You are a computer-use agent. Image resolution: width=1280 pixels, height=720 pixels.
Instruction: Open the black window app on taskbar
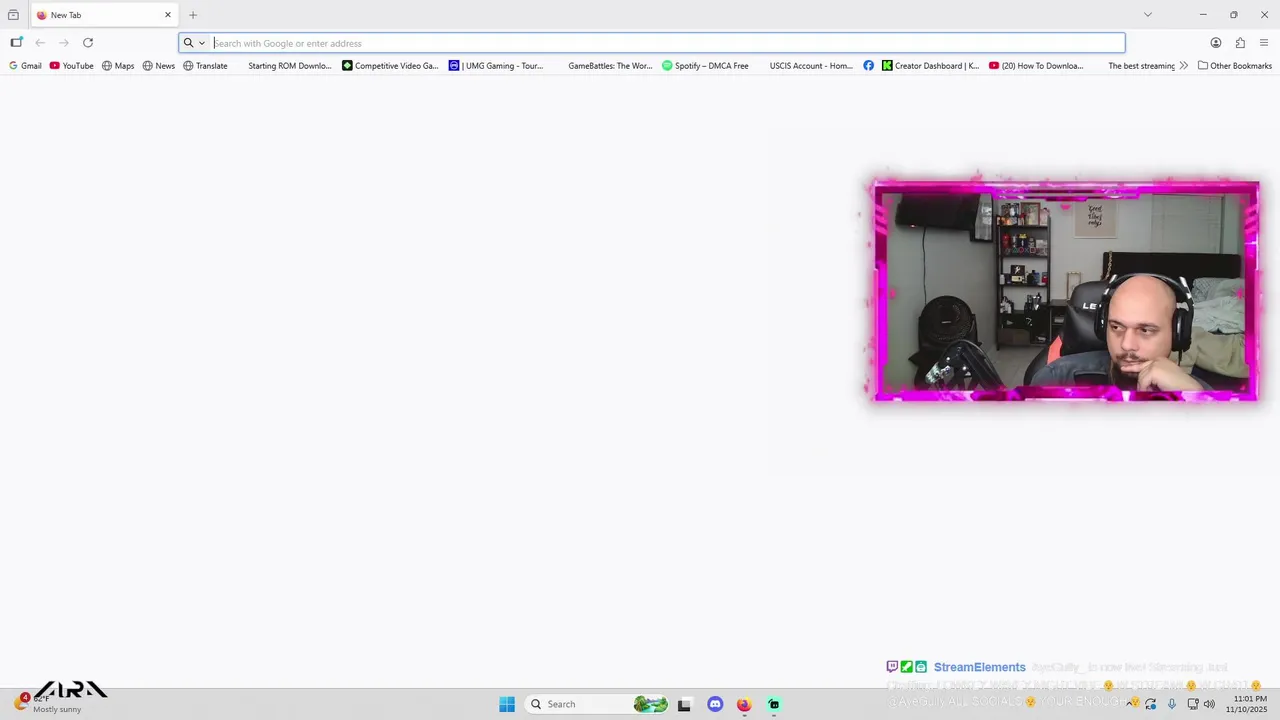[x=684, y=704]
